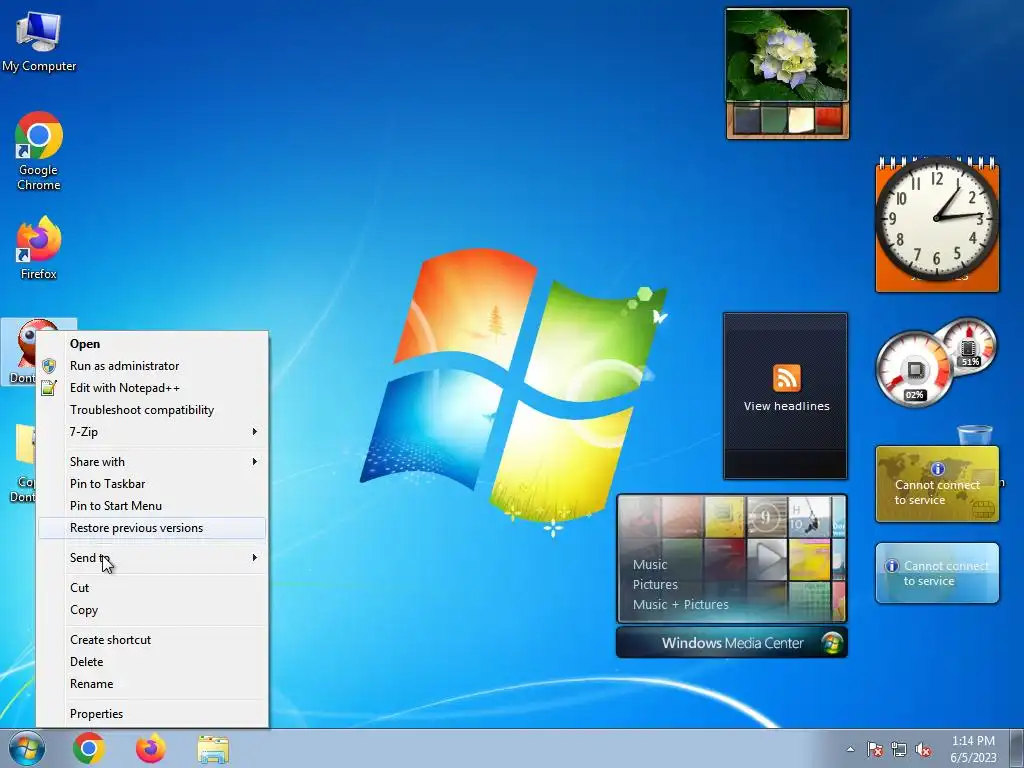
Task: Click the RSS feed icon in headlines gadget
Action: pyautogui.click(x=786, y=378)
